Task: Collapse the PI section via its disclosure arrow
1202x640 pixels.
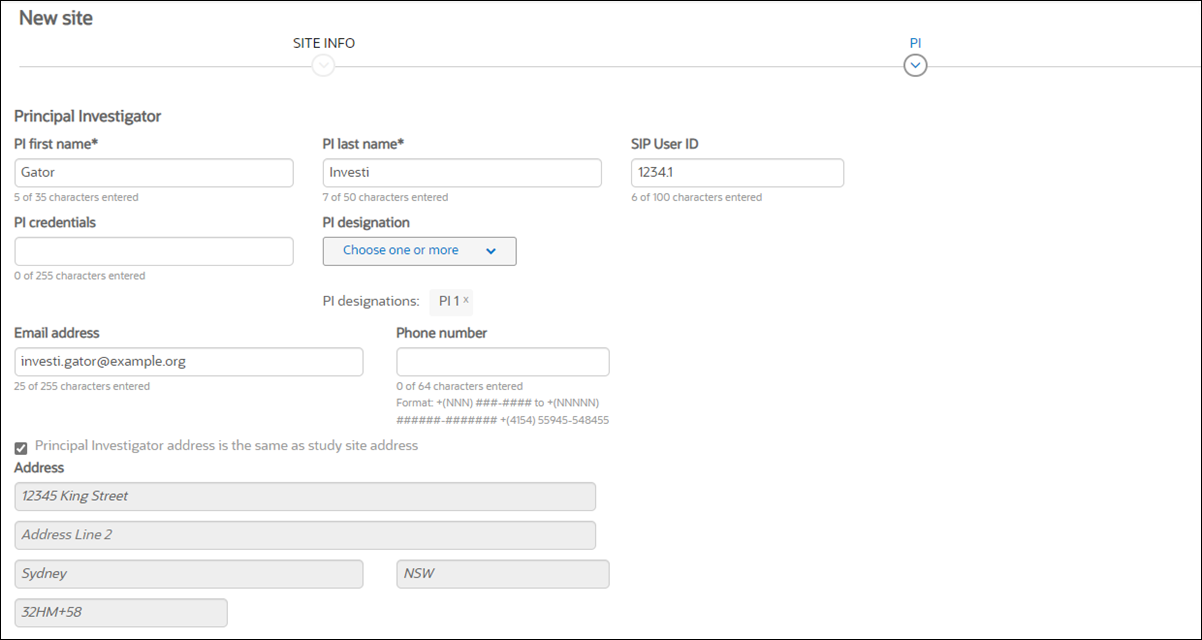Action: (x=915, y=64)
